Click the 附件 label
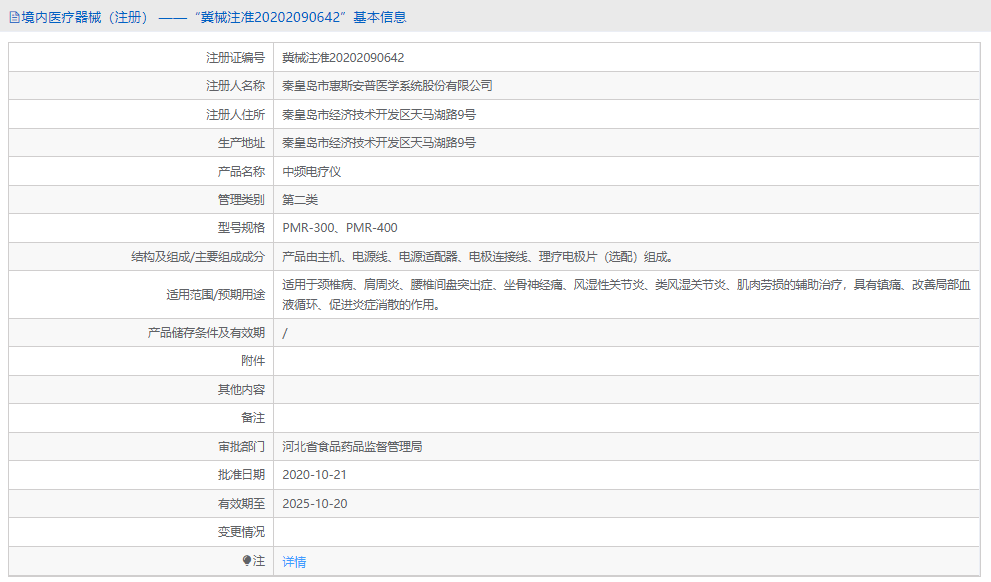Image resolution: width=991 pixels, height=582 pixels. tap(253, 361)
